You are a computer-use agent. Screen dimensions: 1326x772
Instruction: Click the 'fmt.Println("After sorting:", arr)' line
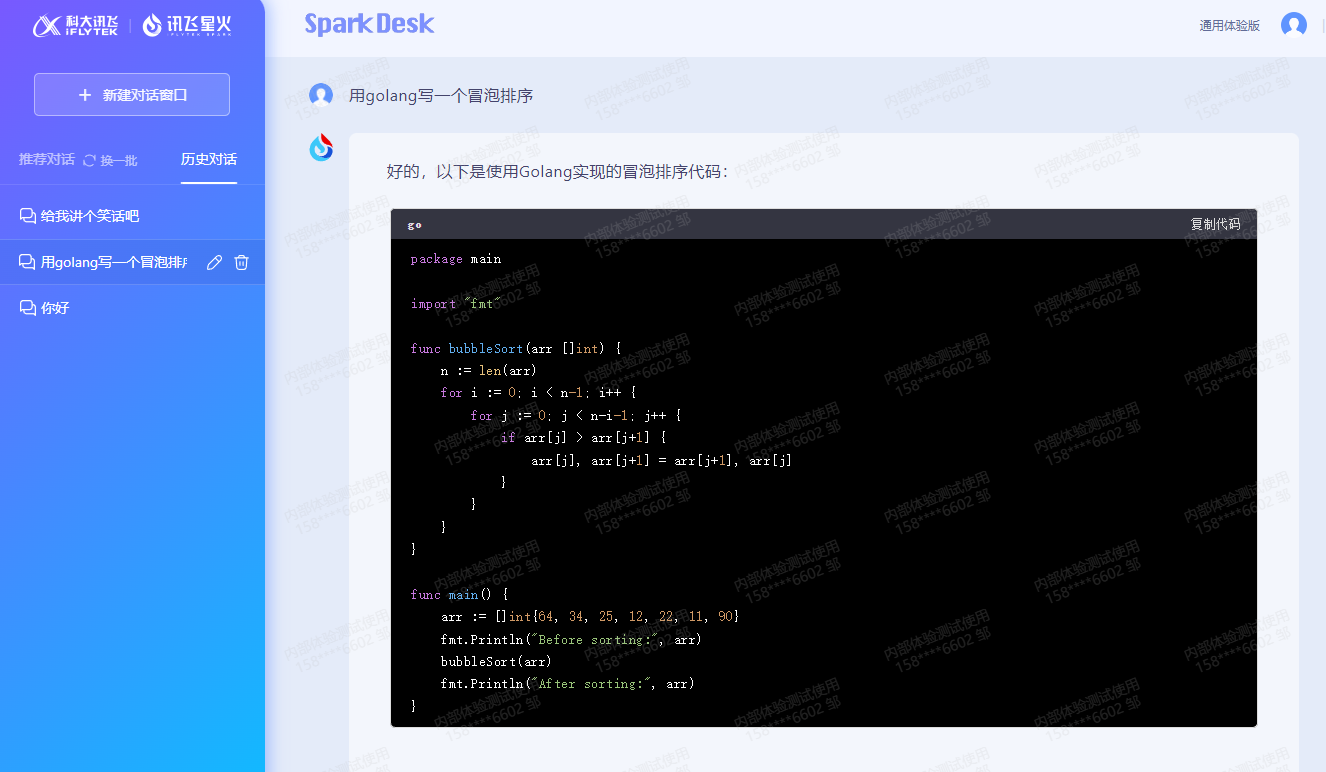pos(567,684)
